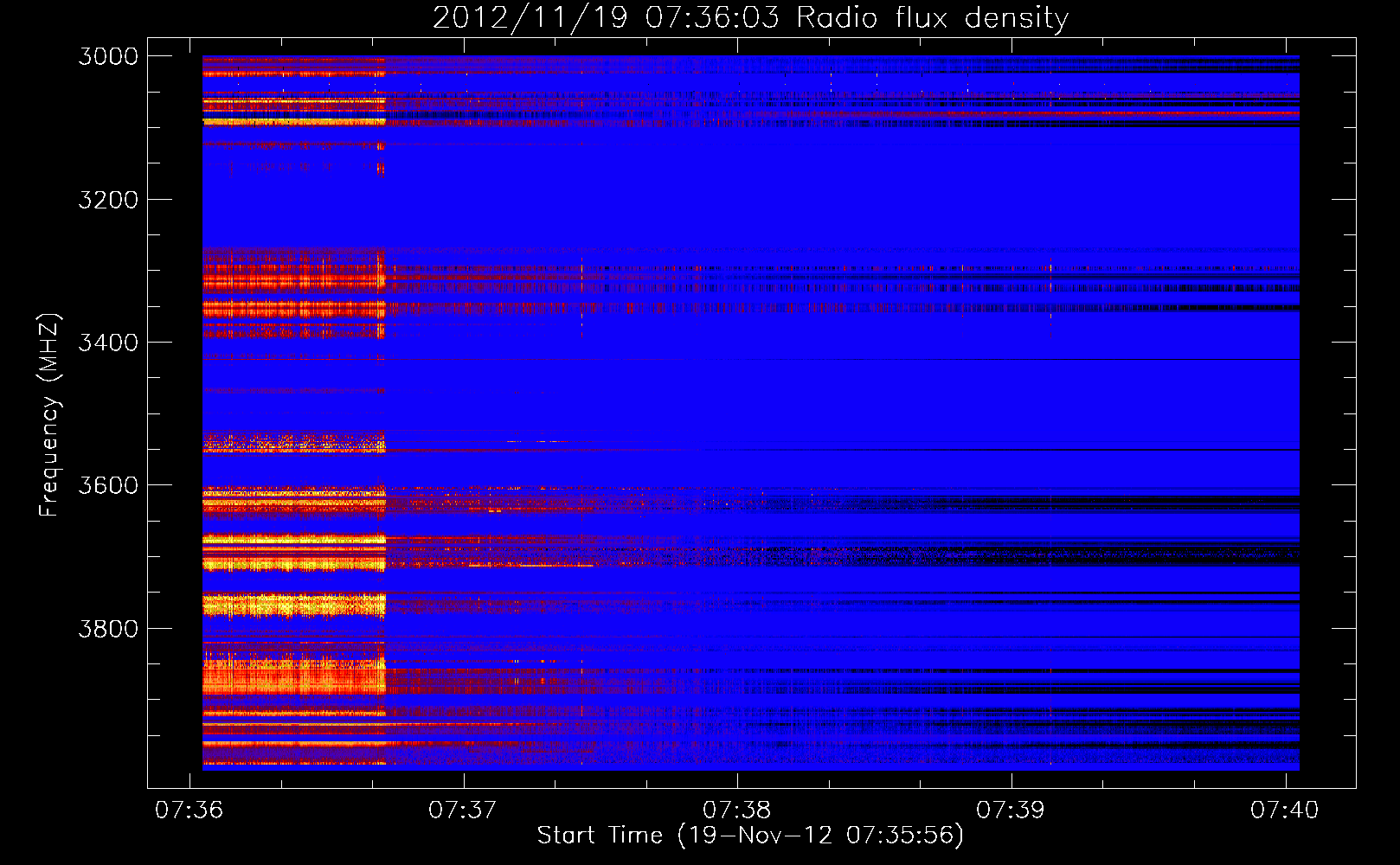Click the 07:36 time tick label

(x=189, y=810)
